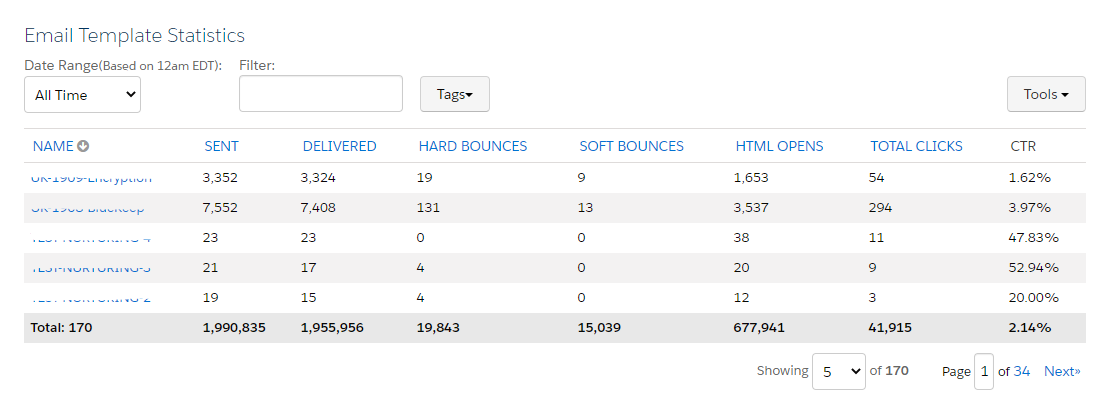The image size is (1112, 394).
Task: Open the template with 7,552 sent
Action: pos(87,208)
